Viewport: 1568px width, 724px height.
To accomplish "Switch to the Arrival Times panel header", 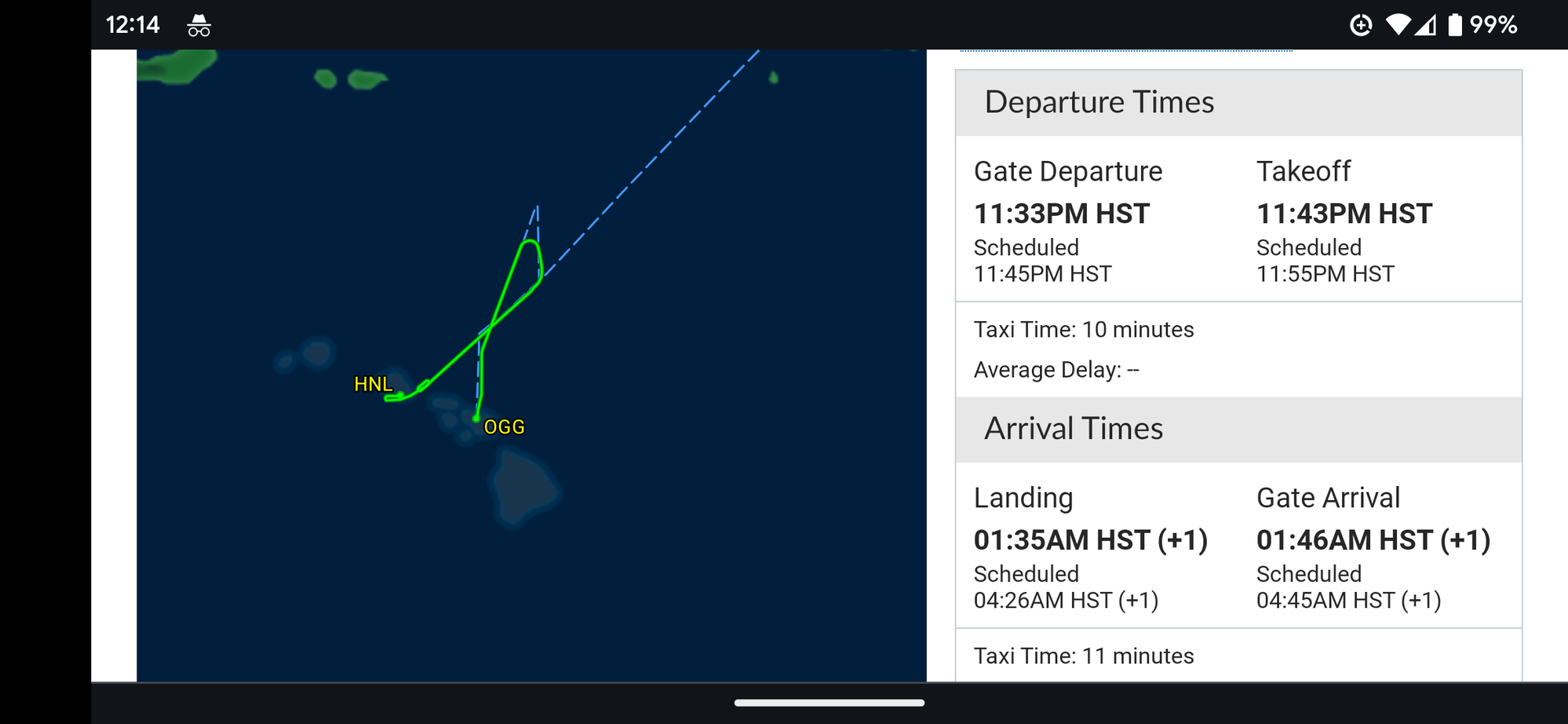I will pos(1074,428).
